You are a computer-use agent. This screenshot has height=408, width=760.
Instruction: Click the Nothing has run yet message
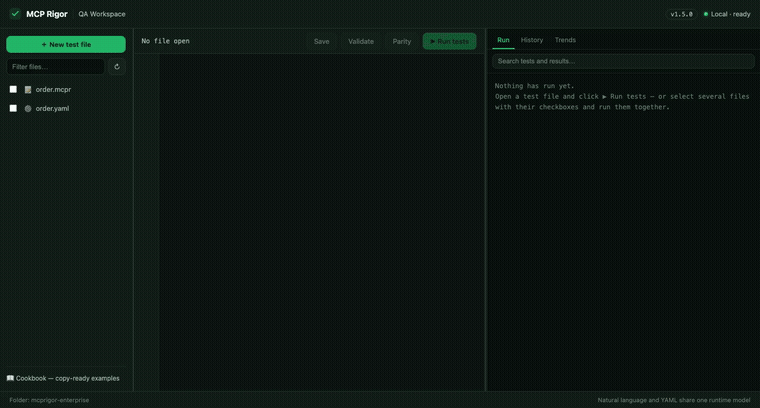pyautogui.click(x=534, y=86)
